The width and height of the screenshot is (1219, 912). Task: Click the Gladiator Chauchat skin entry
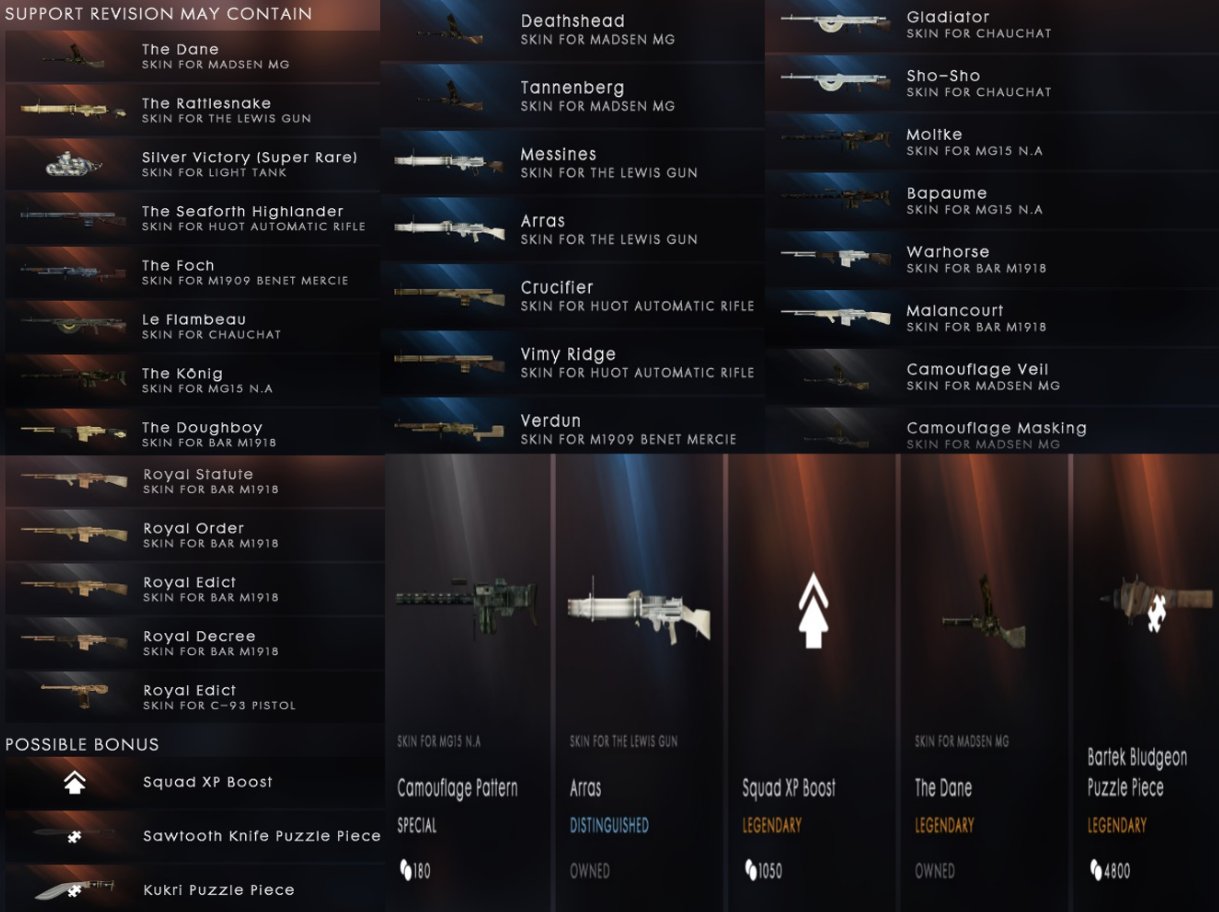(x=992, y=25)
